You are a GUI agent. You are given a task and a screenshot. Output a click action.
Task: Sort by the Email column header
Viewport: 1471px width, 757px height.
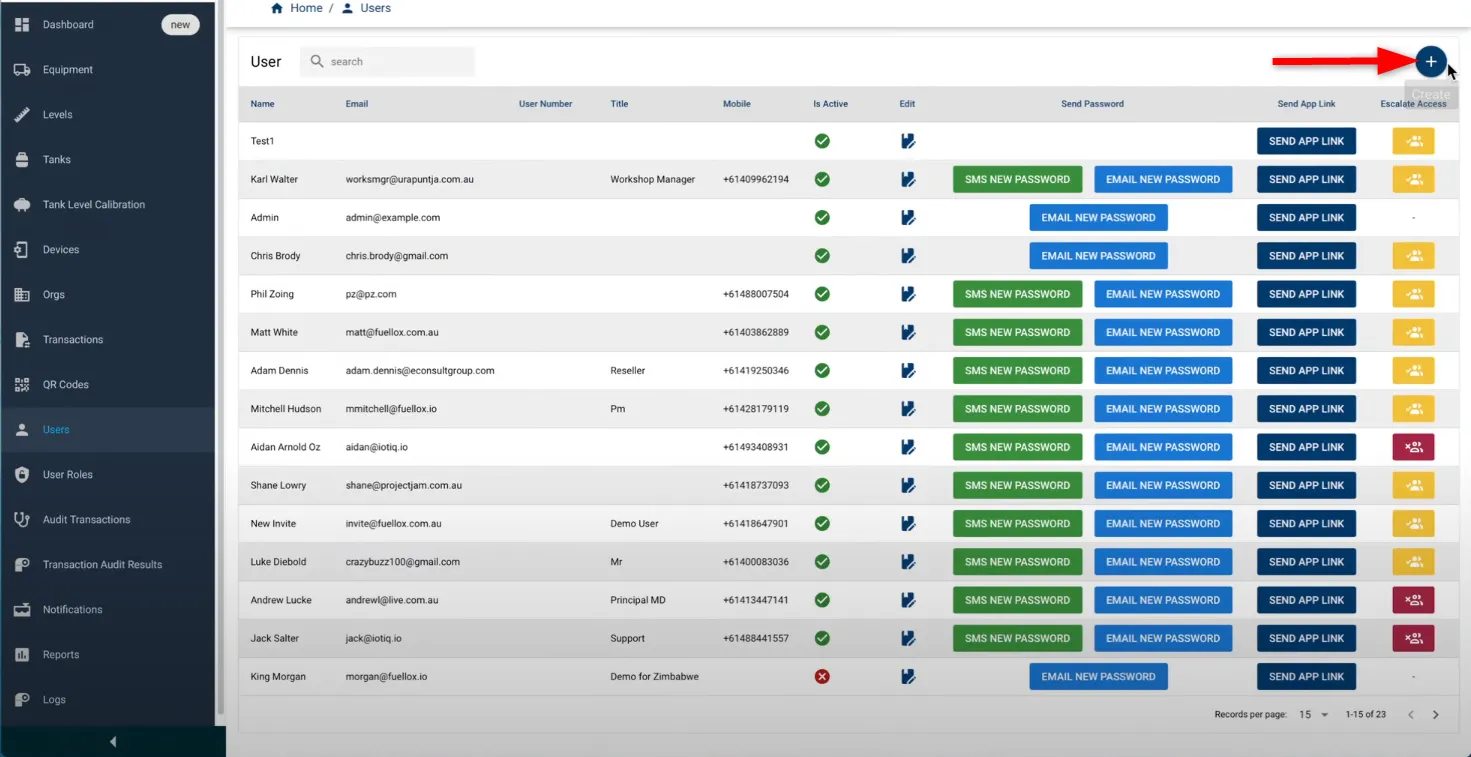[x=356, y=104]
